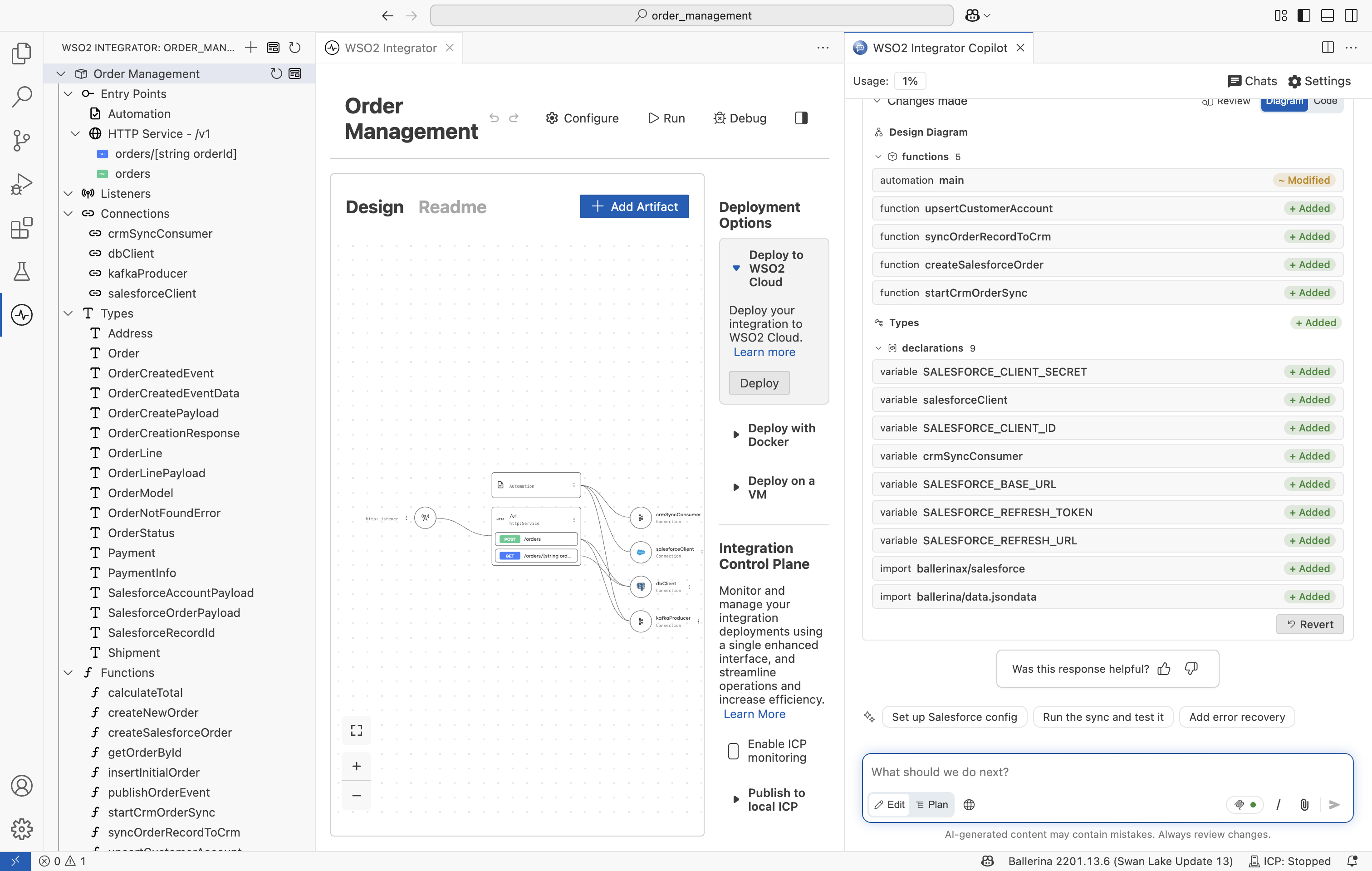Collapse the Connections tree node

click(x=69, y=214)
